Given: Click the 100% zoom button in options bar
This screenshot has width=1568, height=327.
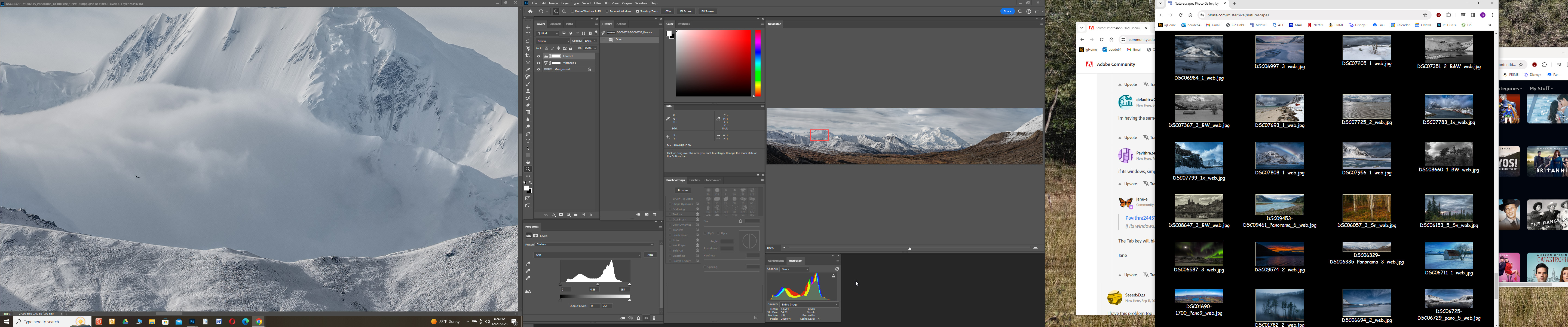Looking at the screenshot, I should (668, 11).
